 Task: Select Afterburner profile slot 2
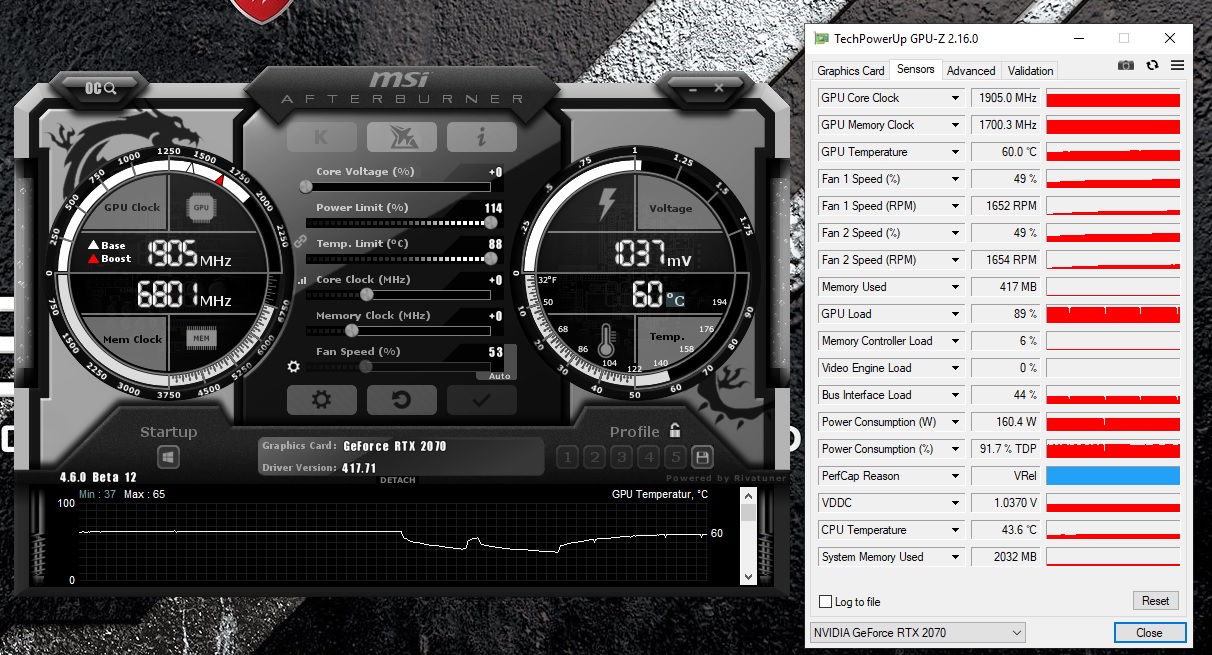pos(594,458)
